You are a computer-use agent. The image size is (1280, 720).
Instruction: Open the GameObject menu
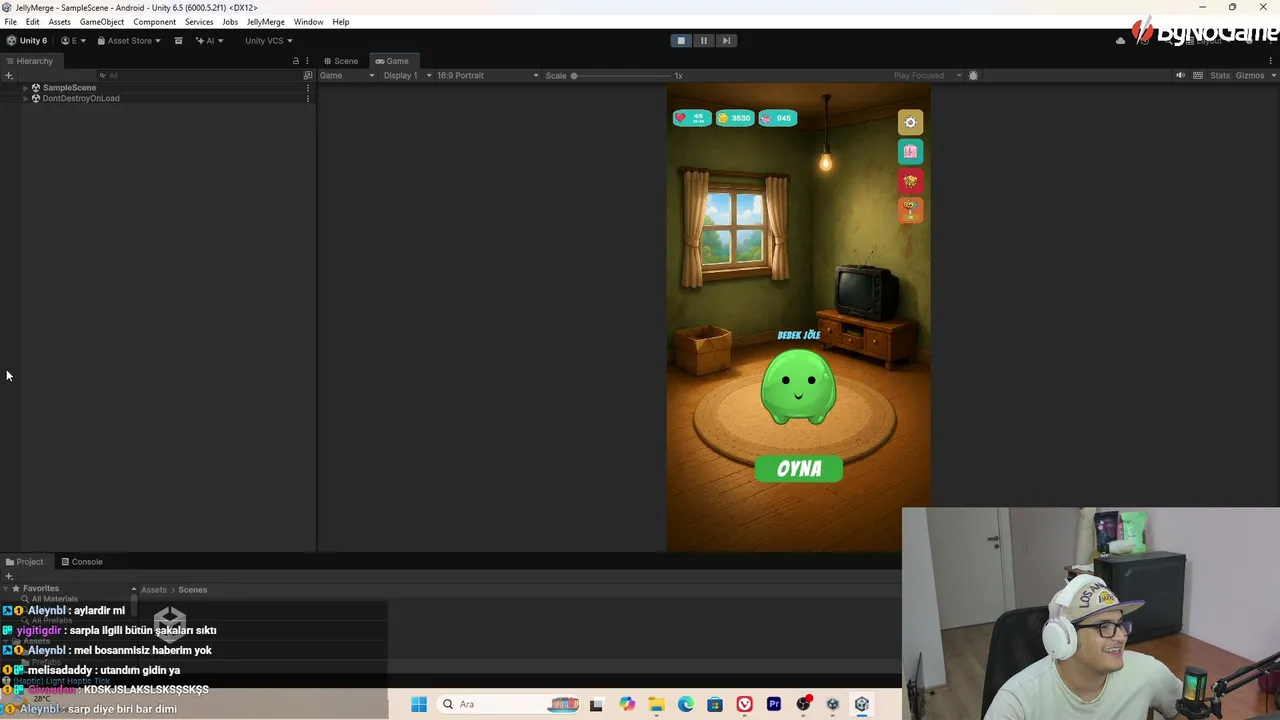pos(102,22)
